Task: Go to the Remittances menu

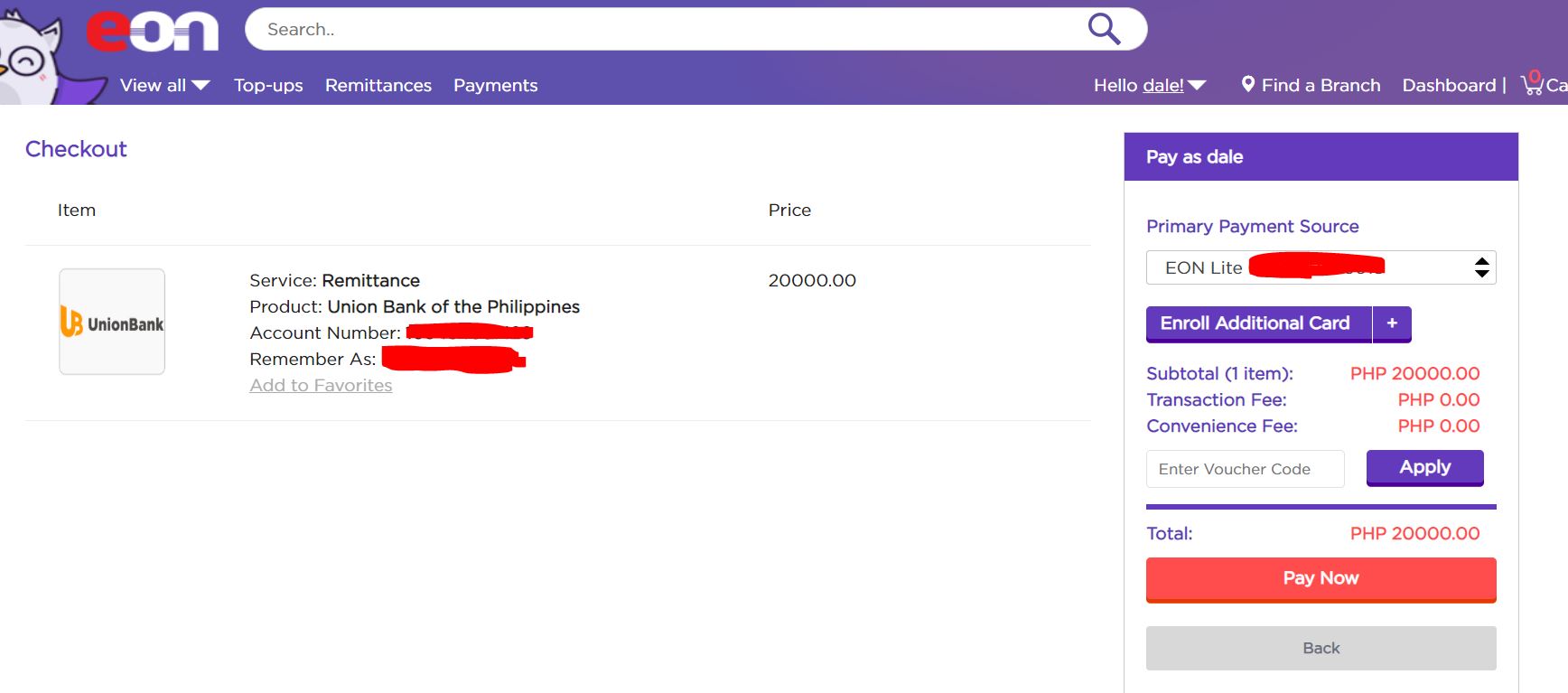Action: 378,85
